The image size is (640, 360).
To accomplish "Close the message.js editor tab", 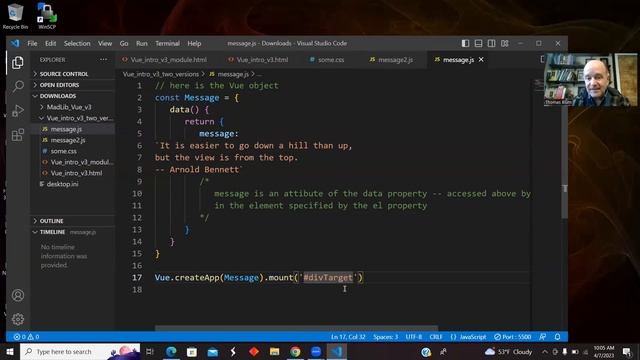I will click(x=481, y=60).
